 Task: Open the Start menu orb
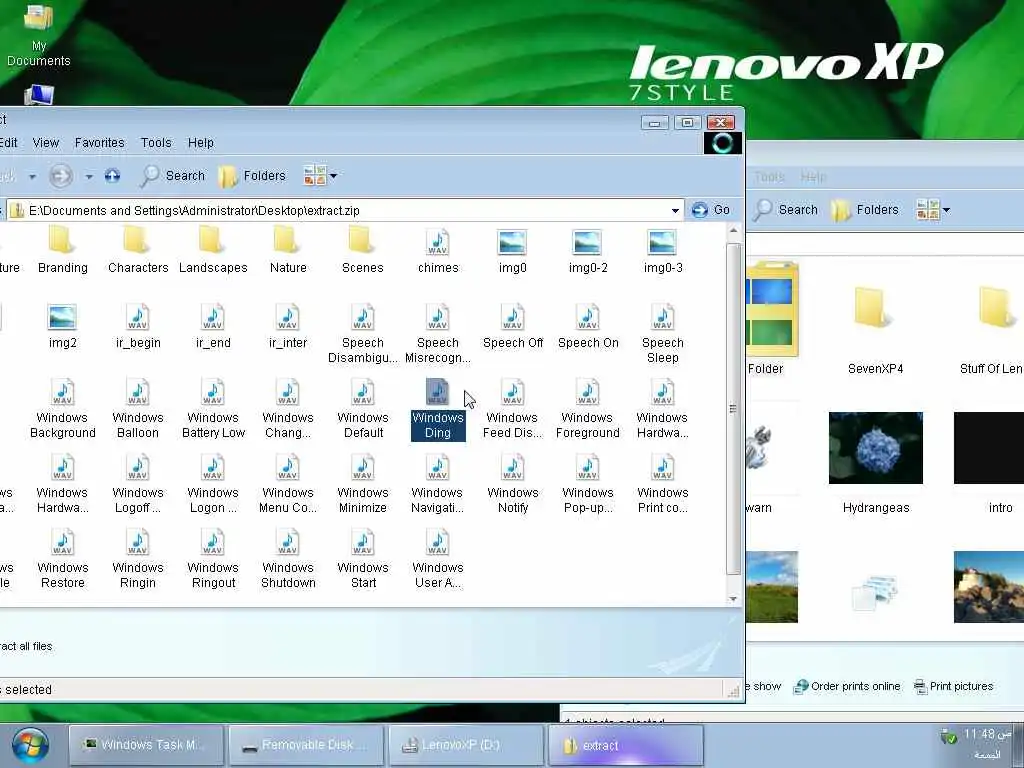click(x=30, y=745)
